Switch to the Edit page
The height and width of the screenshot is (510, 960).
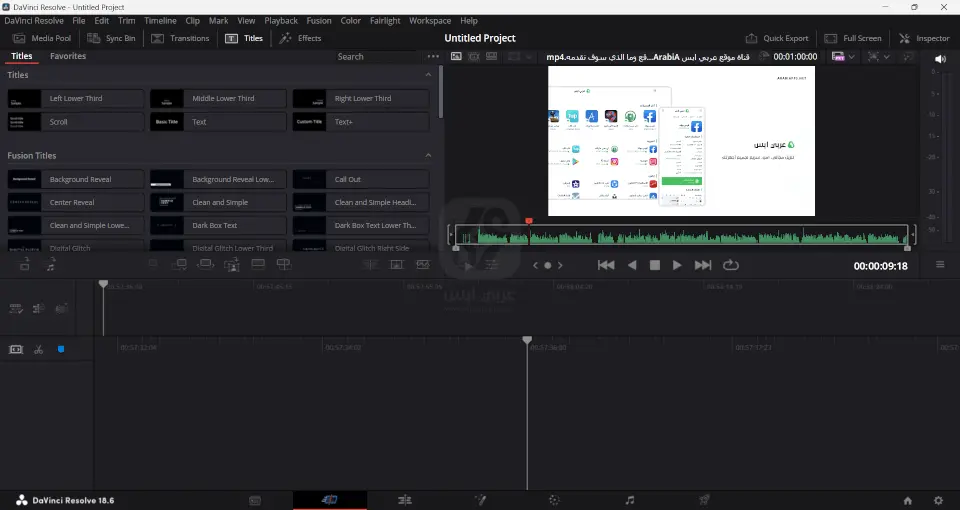coord(405,500)
